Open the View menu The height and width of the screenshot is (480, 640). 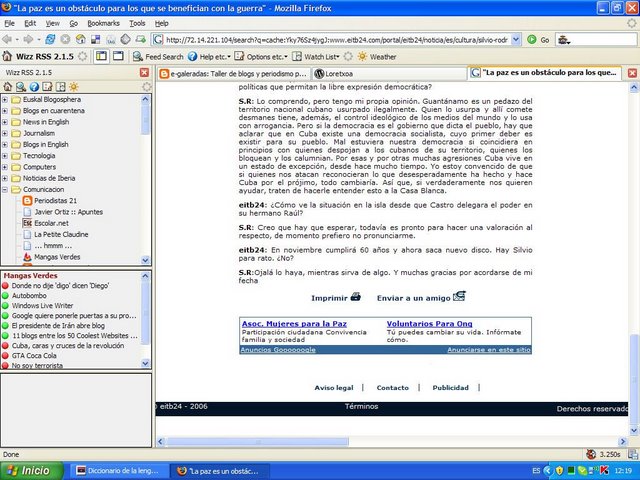click(52, 23)
